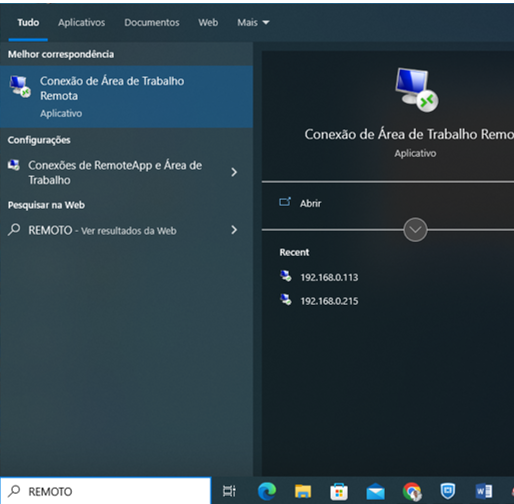Open Microsoft Word from the taskbar
Screen dimensions: 514x504
tap(484, 491)
